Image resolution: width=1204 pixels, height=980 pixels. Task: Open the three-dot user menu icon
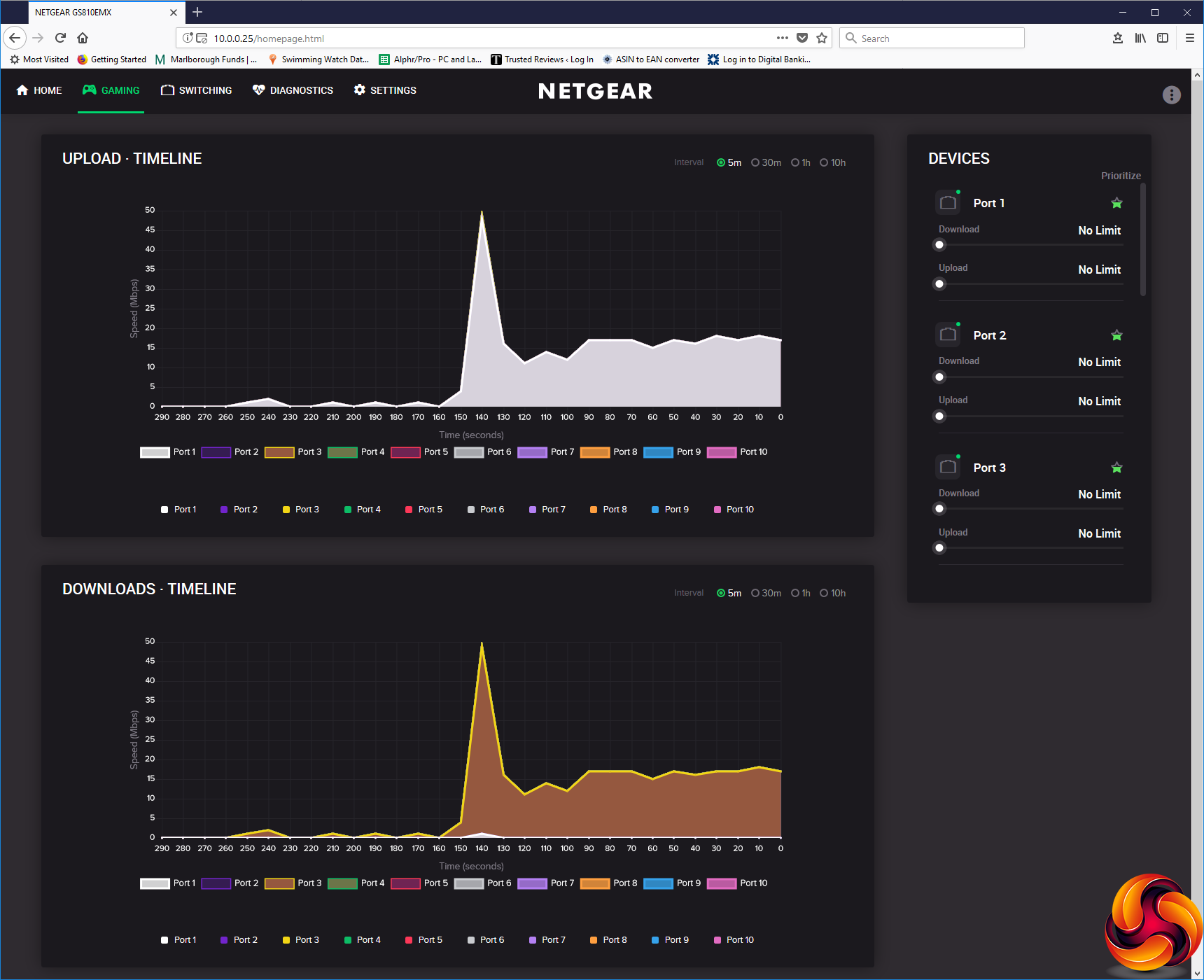(1171, 94)
